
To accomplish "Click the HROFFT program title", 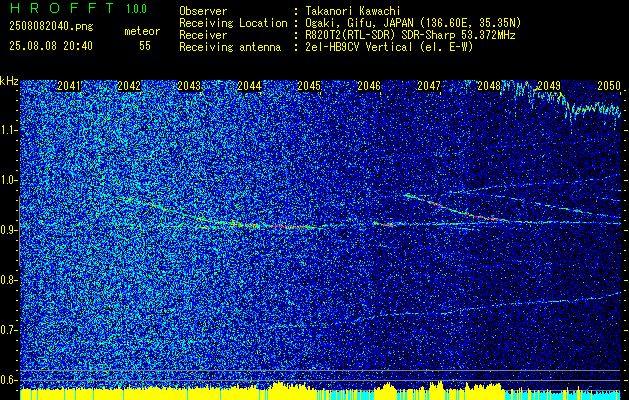I will click(62, 8).
